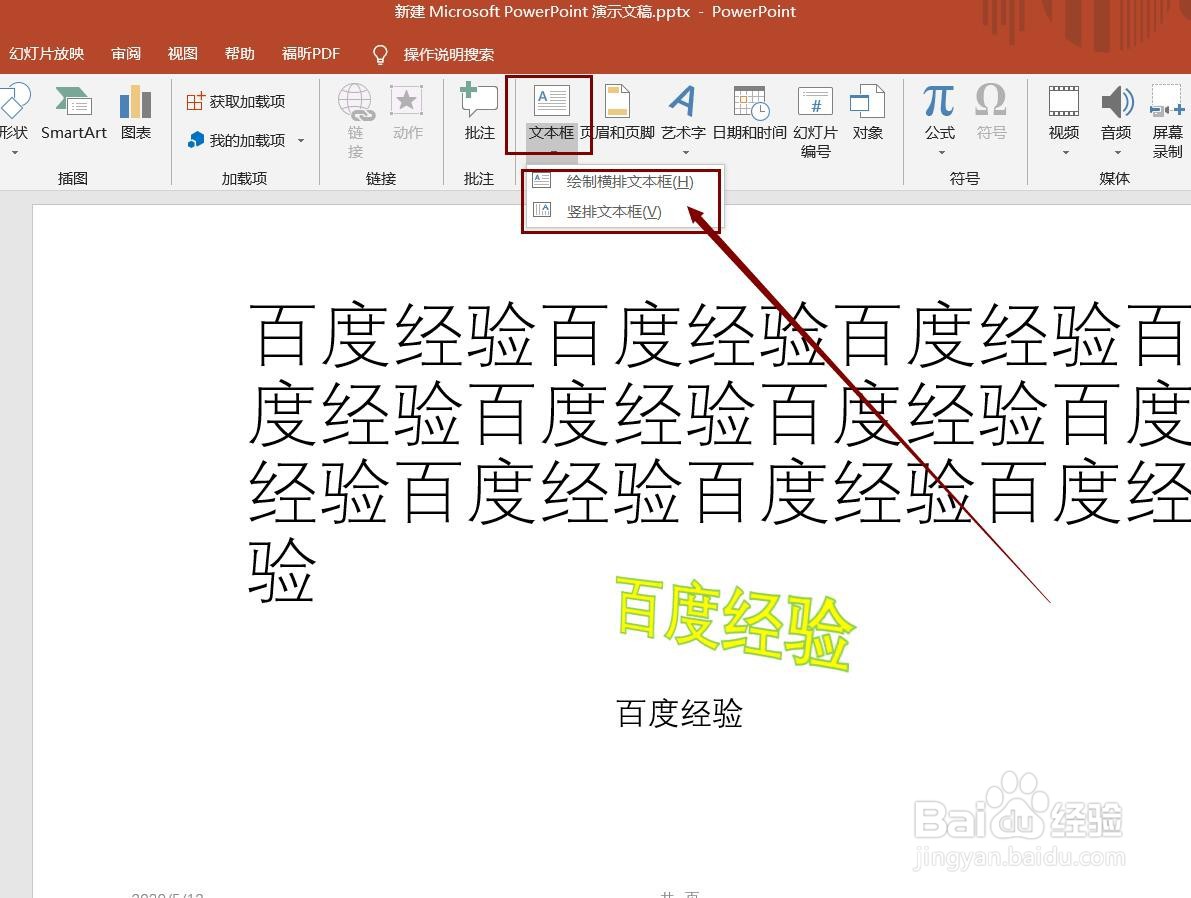Select the yellow 百度经验 WordArt
Screen dimensions: 1191x898
[x=735, y=623]
